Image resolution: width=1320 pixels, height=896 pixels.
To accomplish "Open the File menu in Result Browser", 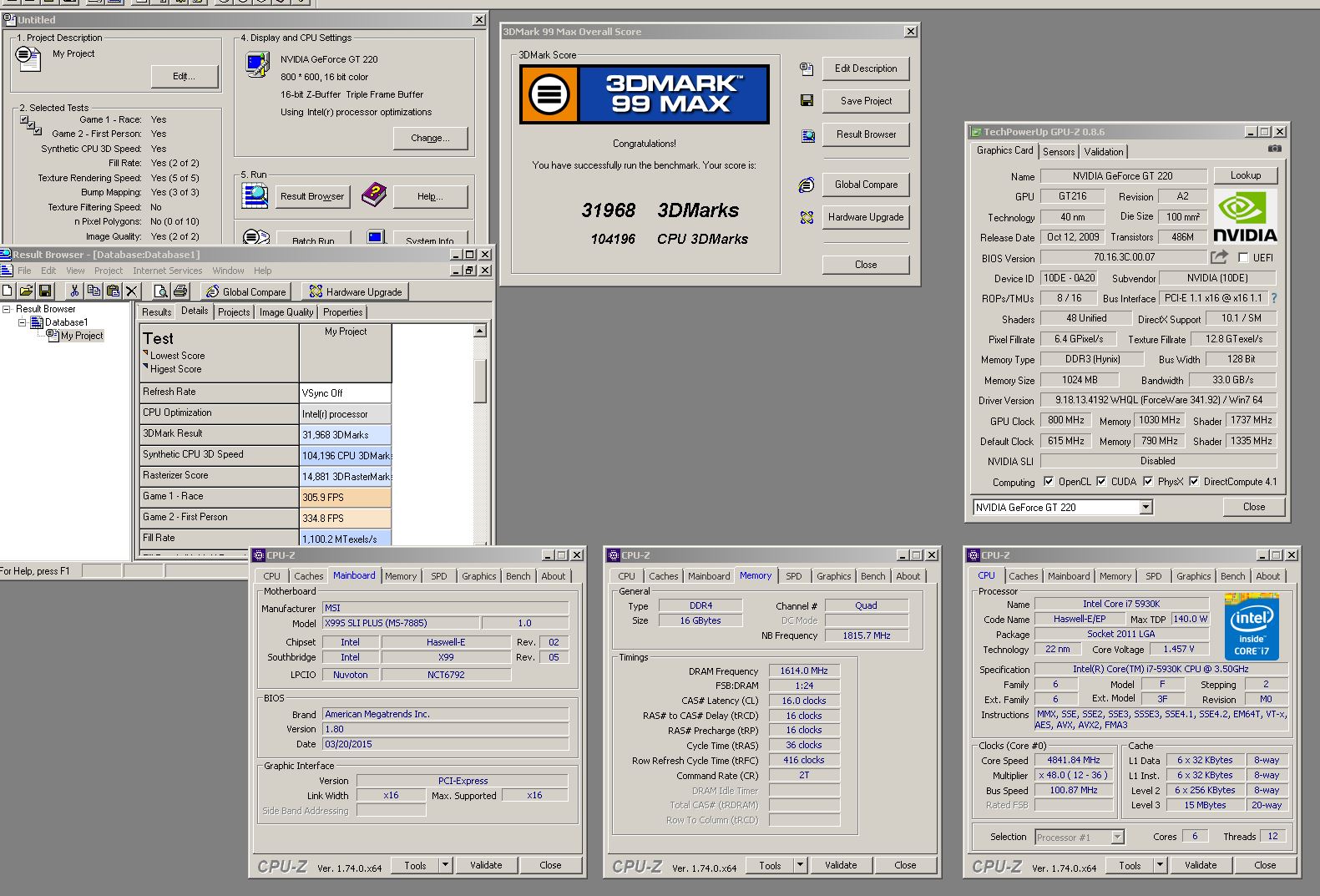I will click(x=24, y=271).
